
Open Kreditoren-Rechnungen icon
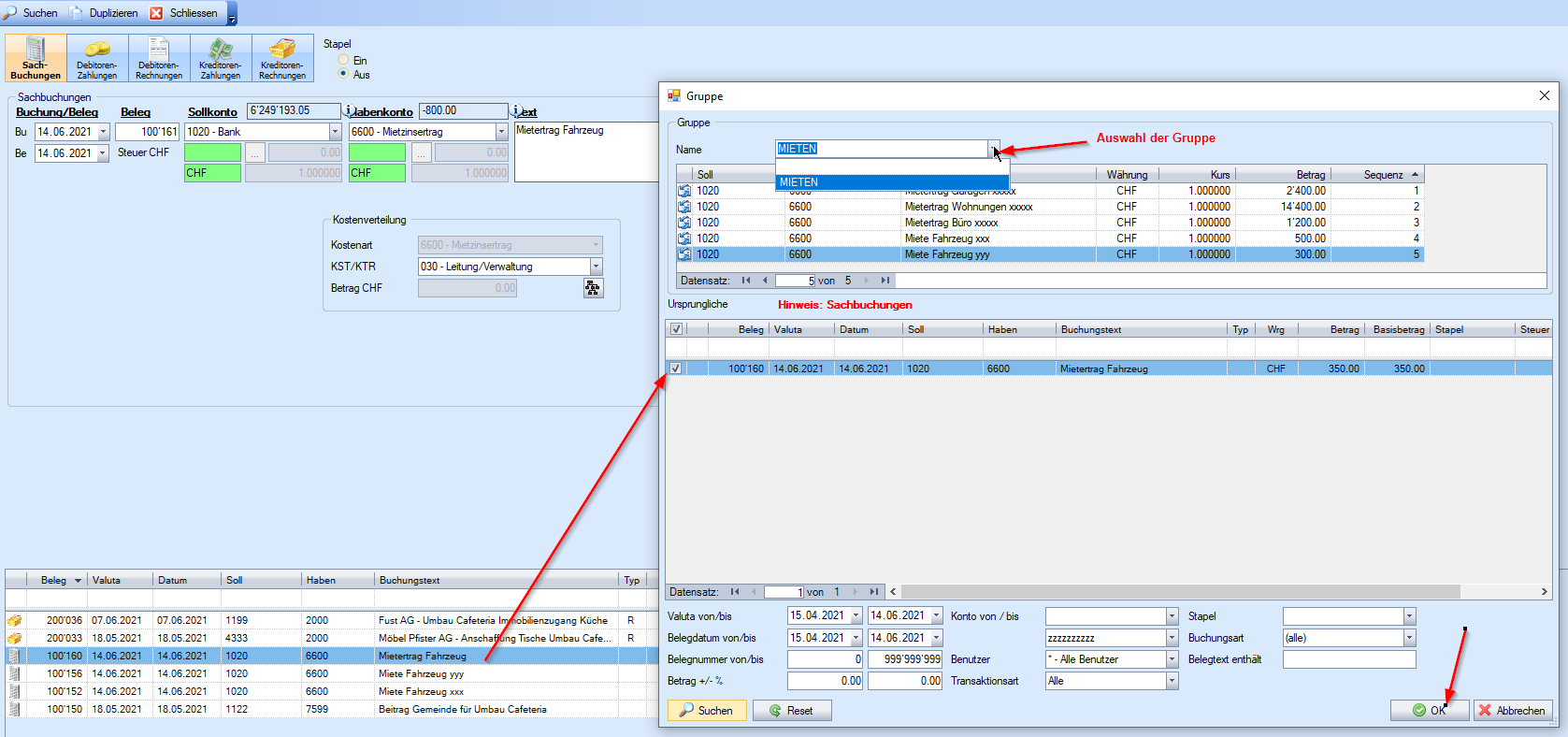pos(282,58)
